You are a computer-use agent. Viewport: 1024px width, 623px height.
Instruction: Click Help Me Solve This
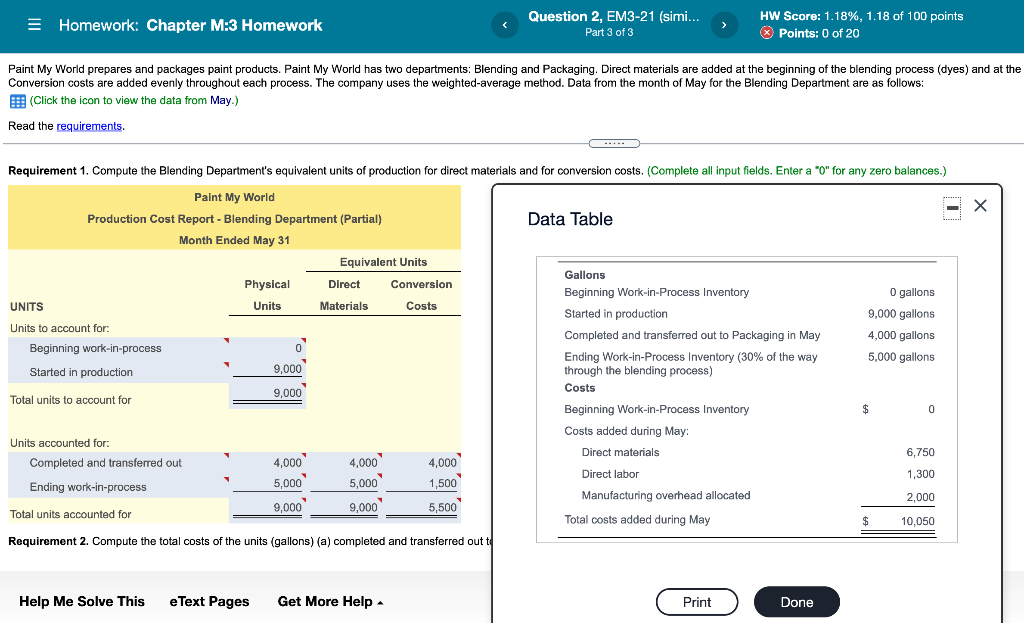(81, 601)
